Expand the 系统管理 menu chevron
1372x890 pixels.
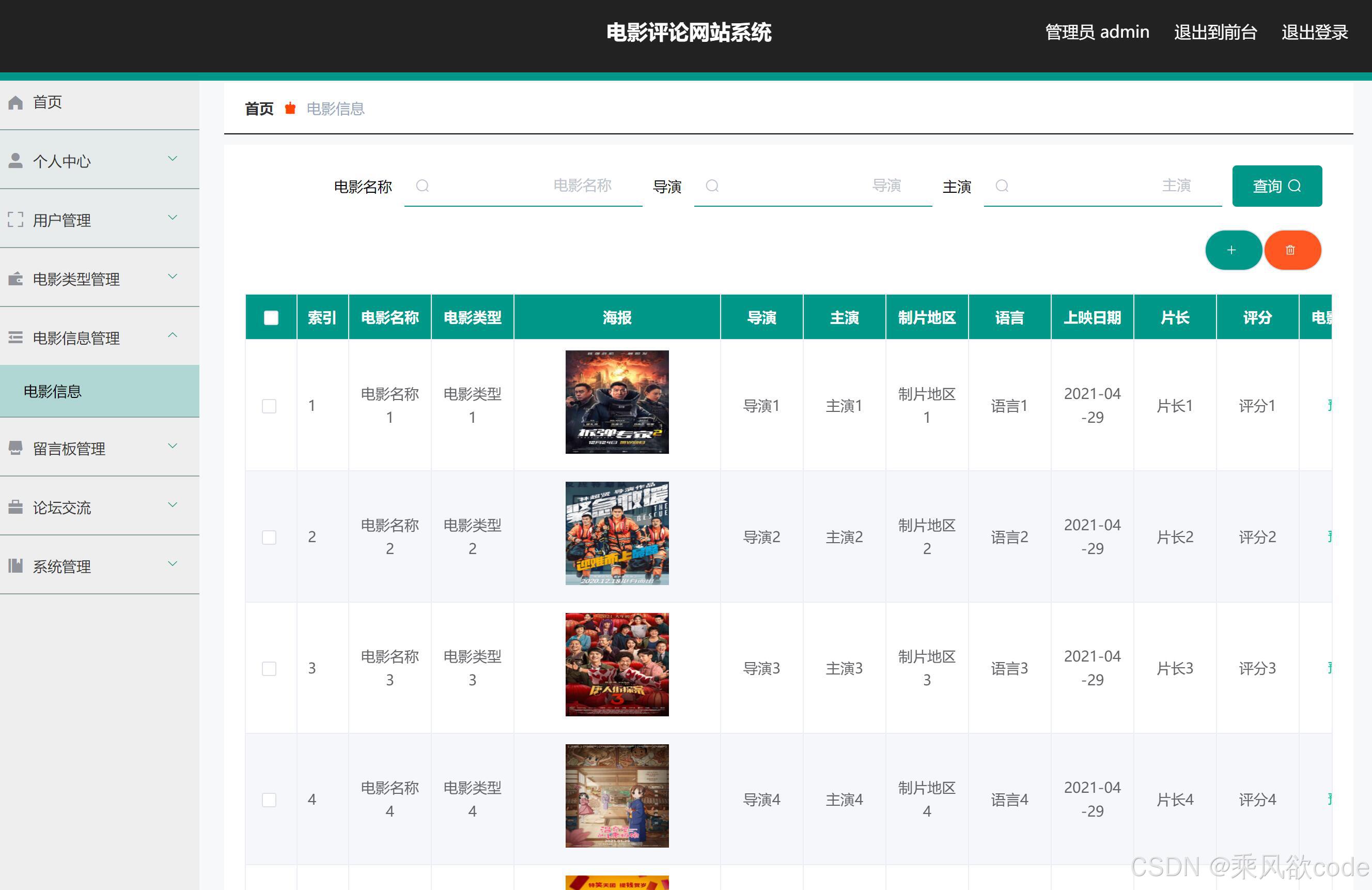(173, 564)
